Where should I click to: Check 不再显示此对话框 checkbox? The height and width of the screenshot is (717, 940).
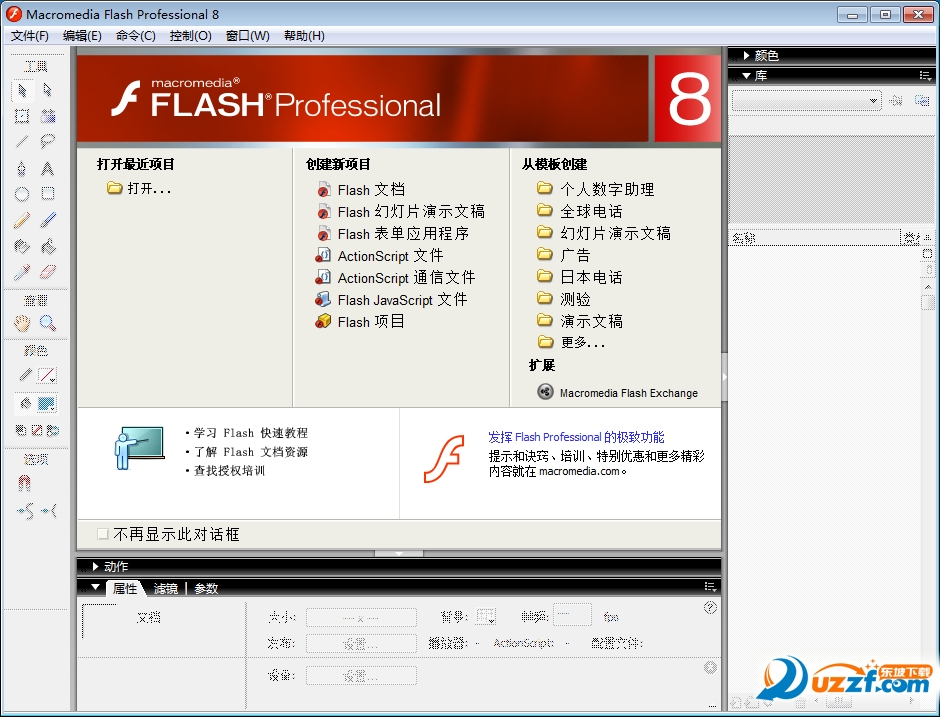[103, 534]
